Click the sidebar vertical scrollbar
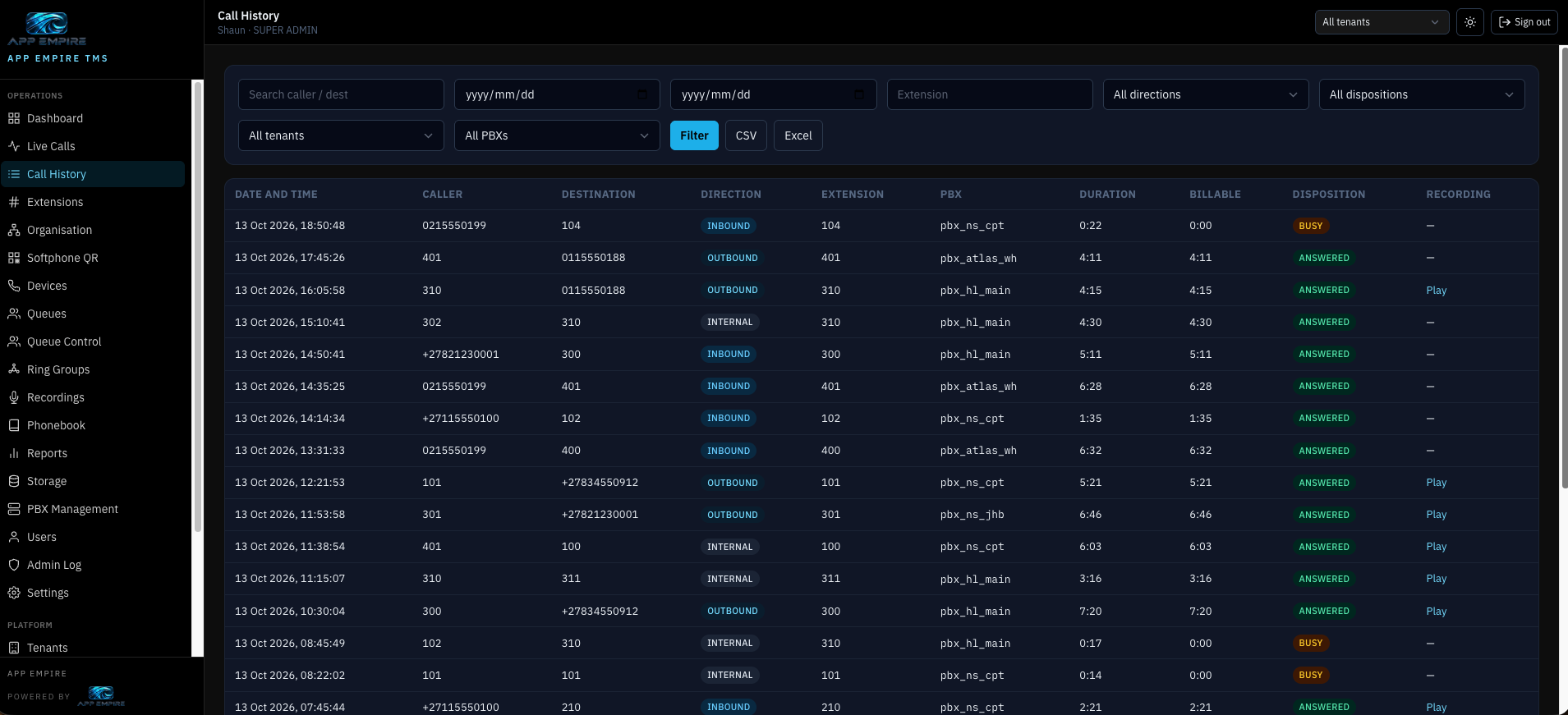Screen dimensions: 1568x715 tap(197, 307)
